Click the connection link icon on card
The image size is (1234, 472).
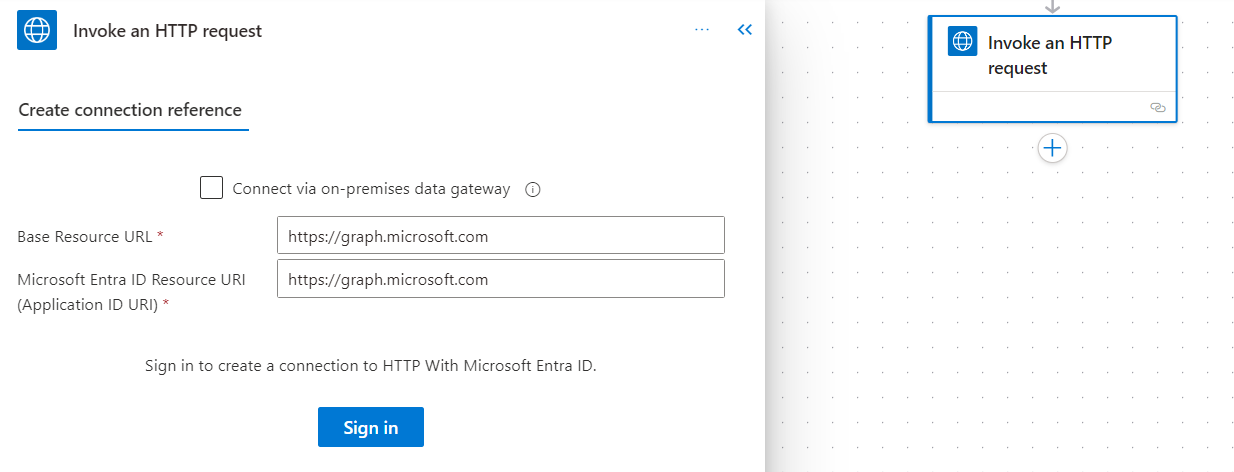tap(1158, 107)
